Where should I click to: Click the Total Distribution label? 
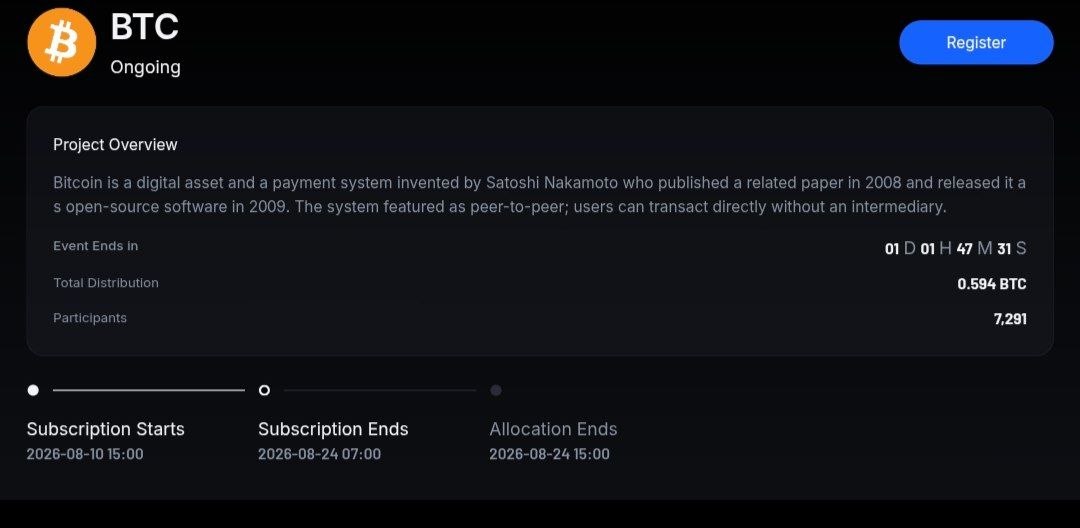[106, 283]
